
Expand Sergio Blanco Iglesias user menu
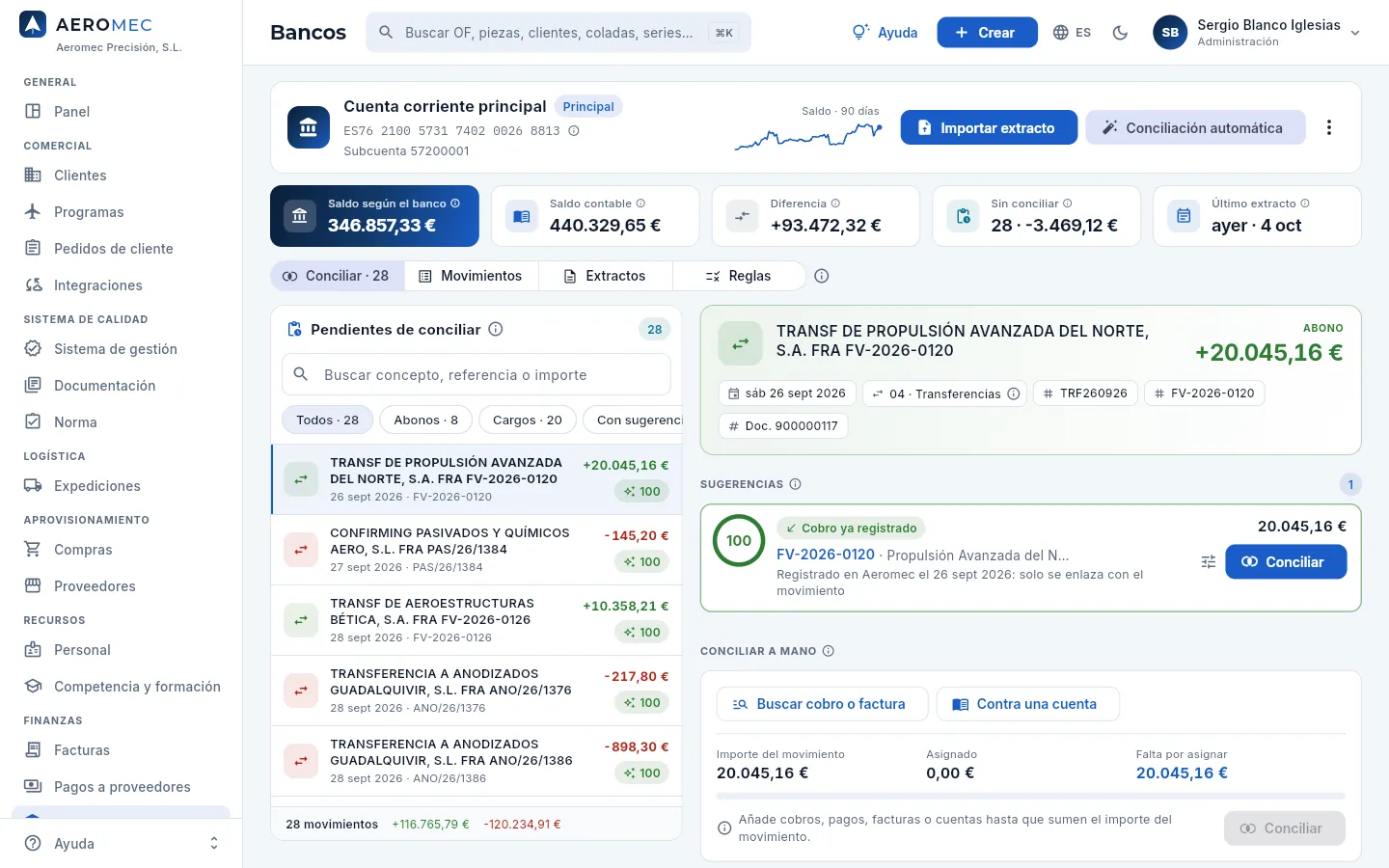[1257, 33]
